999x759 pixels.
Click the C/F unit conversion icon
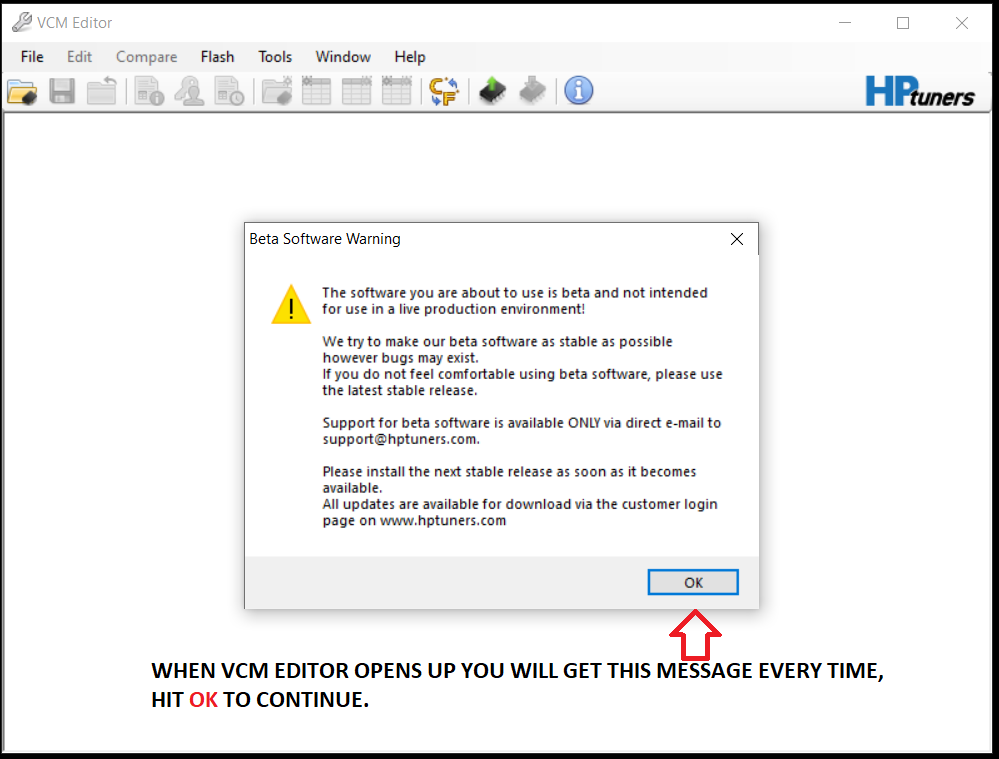click(444, 91)
